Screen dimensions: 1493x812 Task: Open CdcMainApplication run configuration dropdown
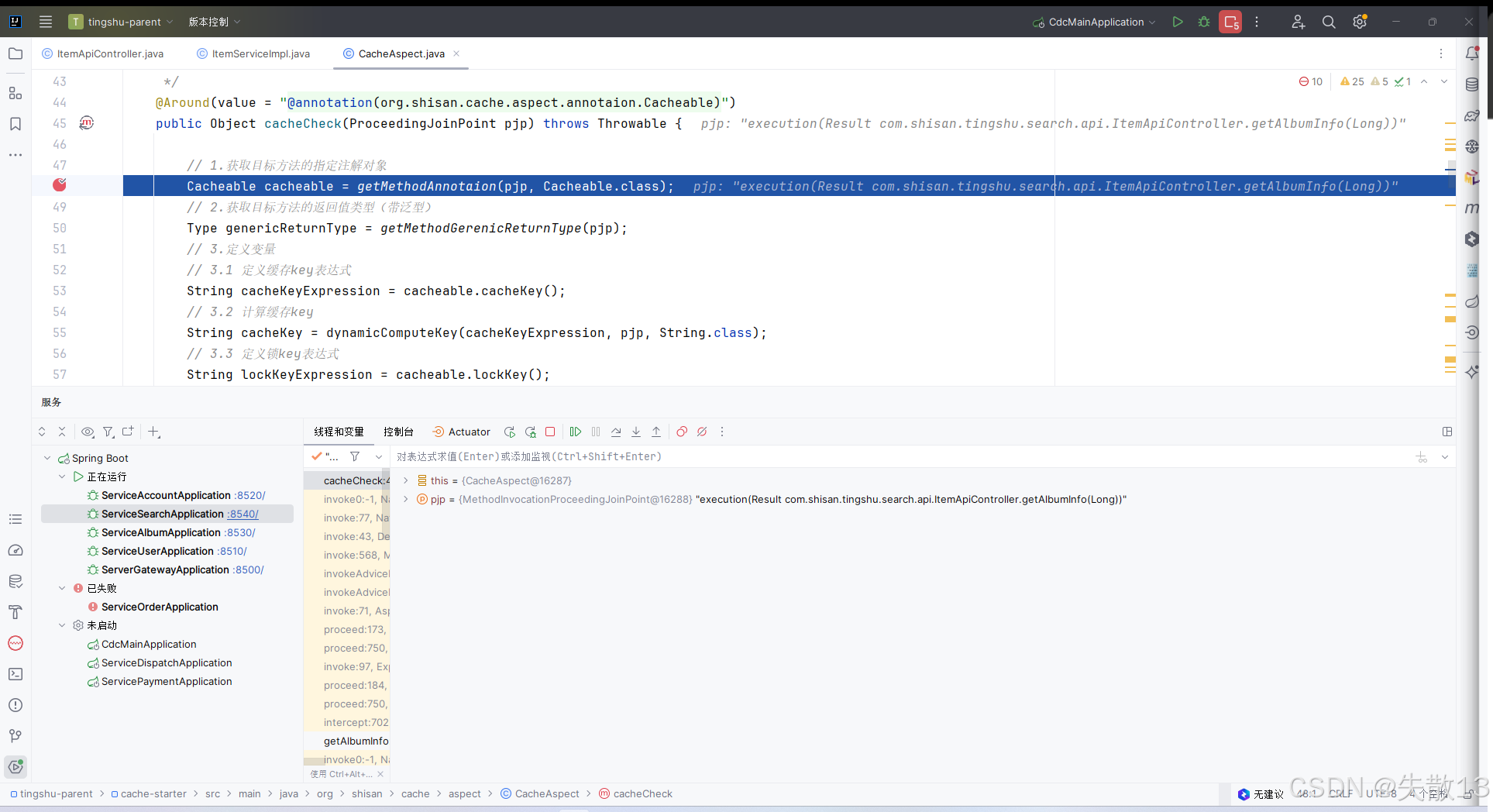[x=1093, y=22]
